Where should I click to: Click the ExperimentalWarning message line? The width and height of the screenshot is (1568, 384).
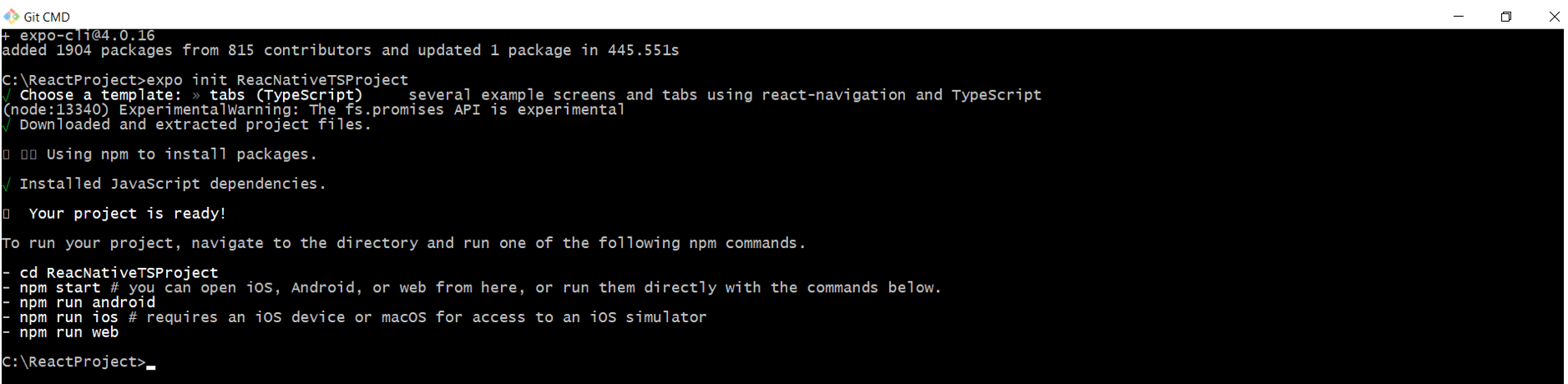[x=313, y=110]
